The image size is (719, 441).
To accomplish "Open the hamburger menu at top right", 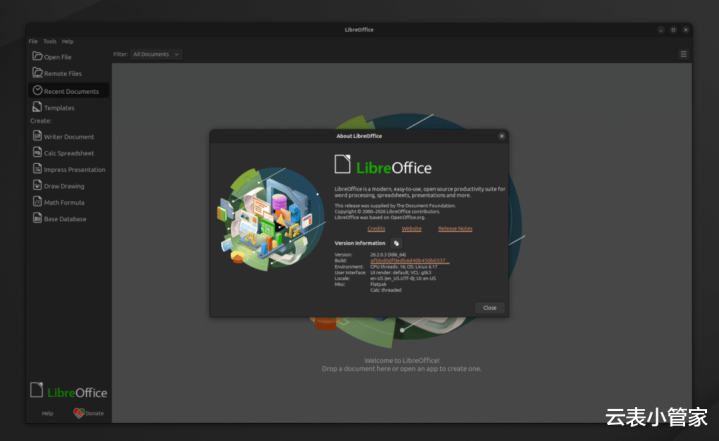I will click(684, 54).
